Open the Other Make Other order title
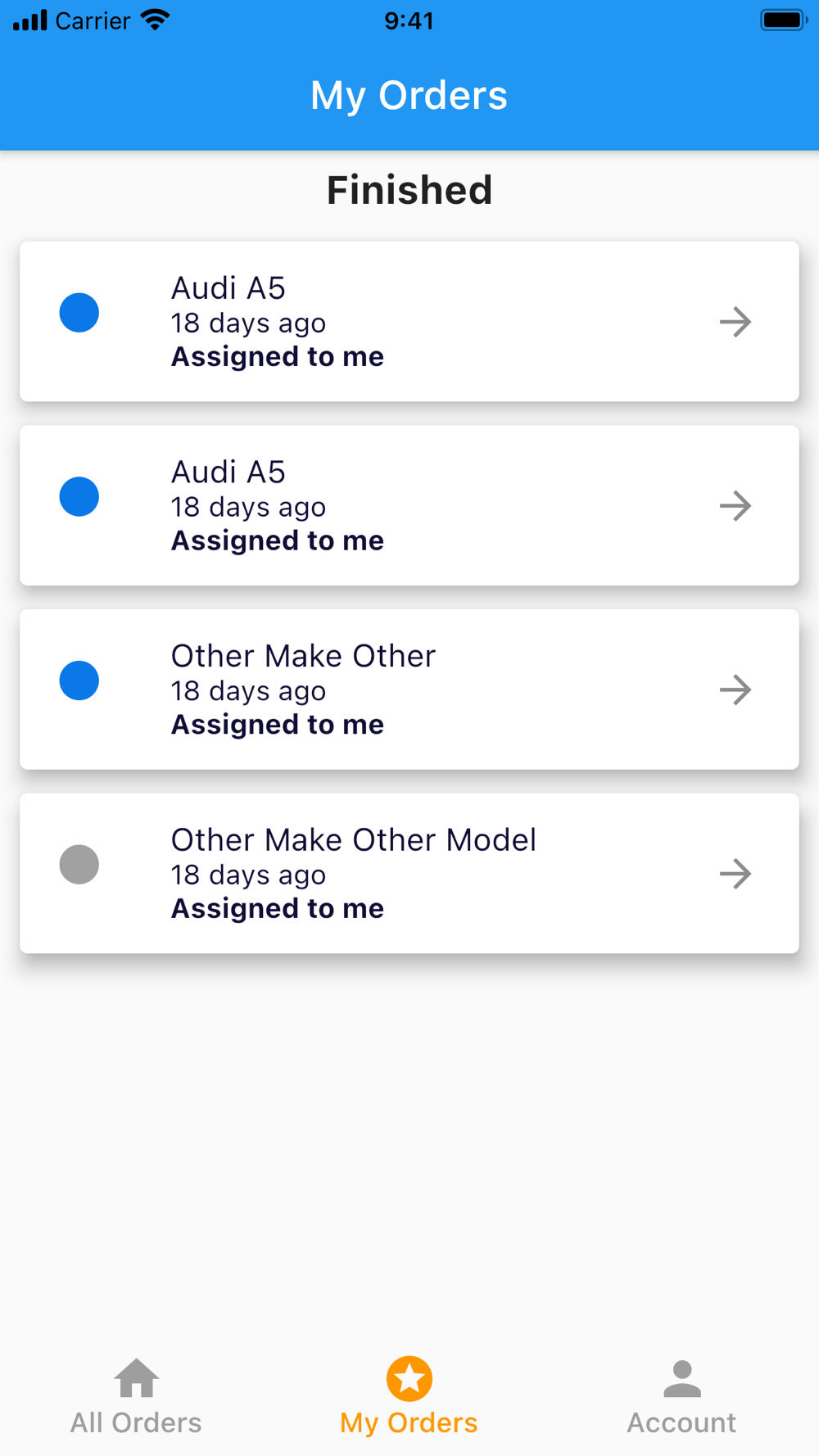Screen dimensions: 819x1456 point(303,656)
